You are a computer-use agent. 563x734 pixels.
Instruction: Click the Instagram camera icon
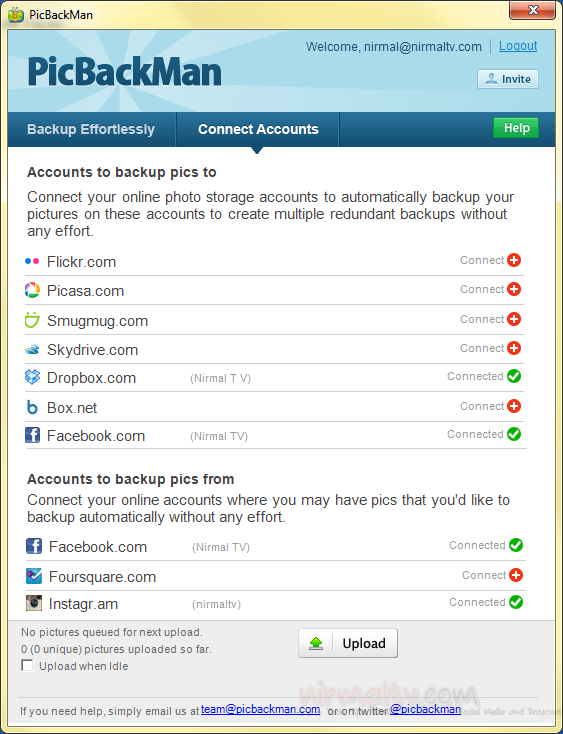pos(34,603)
